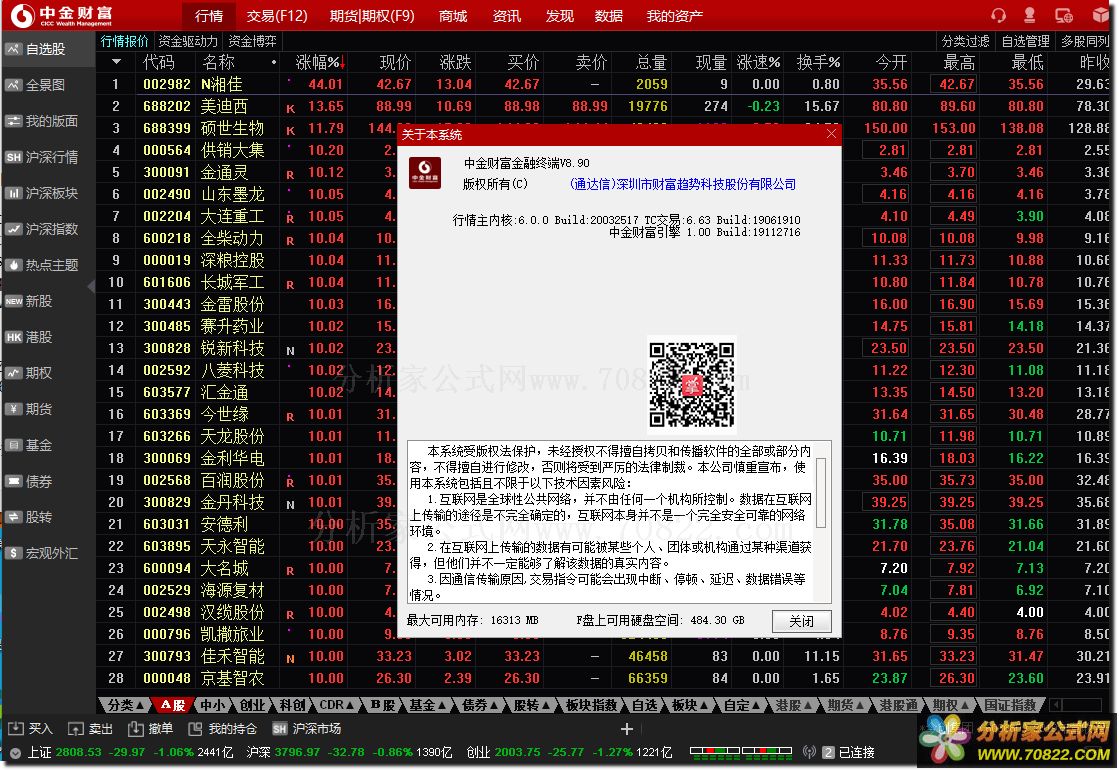Image resolution: width=1119 pixels, height=770 pixels.
Task: Open the column header dropdown triangle
Action: (116, 62)
